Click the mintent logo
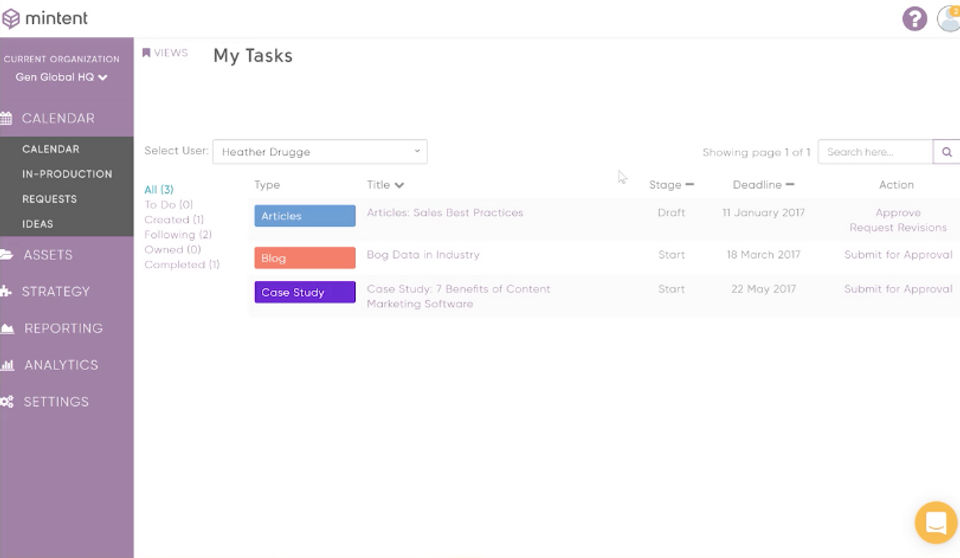960x558 pixels. 45,18
